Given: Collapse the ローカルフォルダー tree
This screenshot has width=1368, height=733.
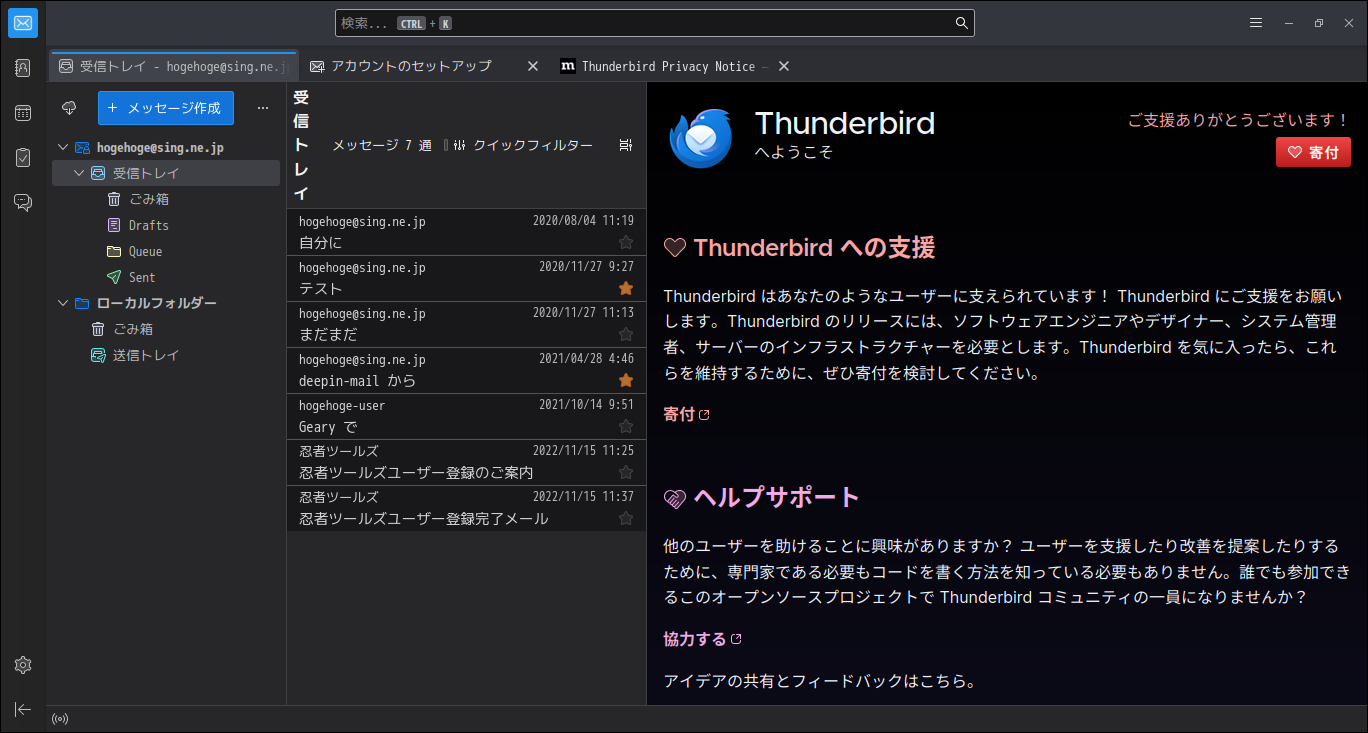Looking at the screenshot, I should click(x=64, y=303).
